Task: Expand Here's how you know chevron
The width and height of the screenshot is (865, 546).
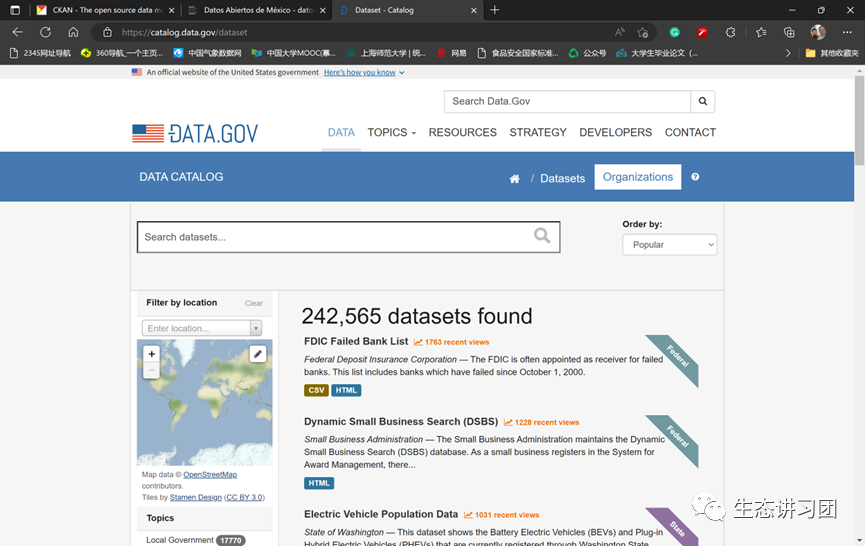Action: coord(402,73)
